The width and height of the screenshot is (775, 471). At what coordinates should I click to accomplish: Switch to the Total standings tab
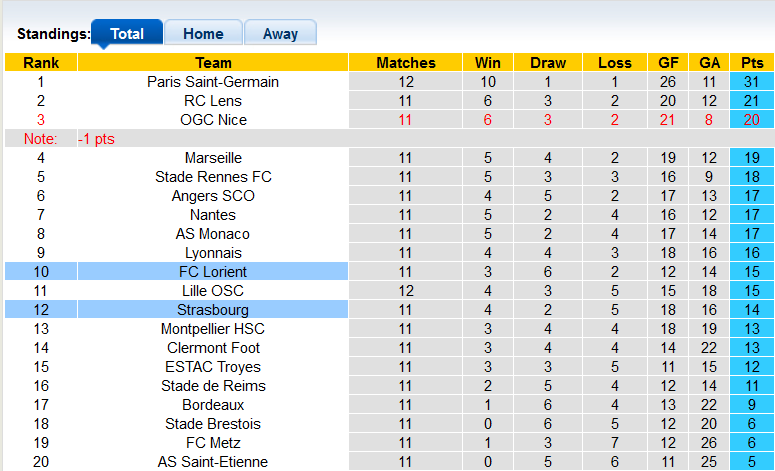[x=127, y=33]
